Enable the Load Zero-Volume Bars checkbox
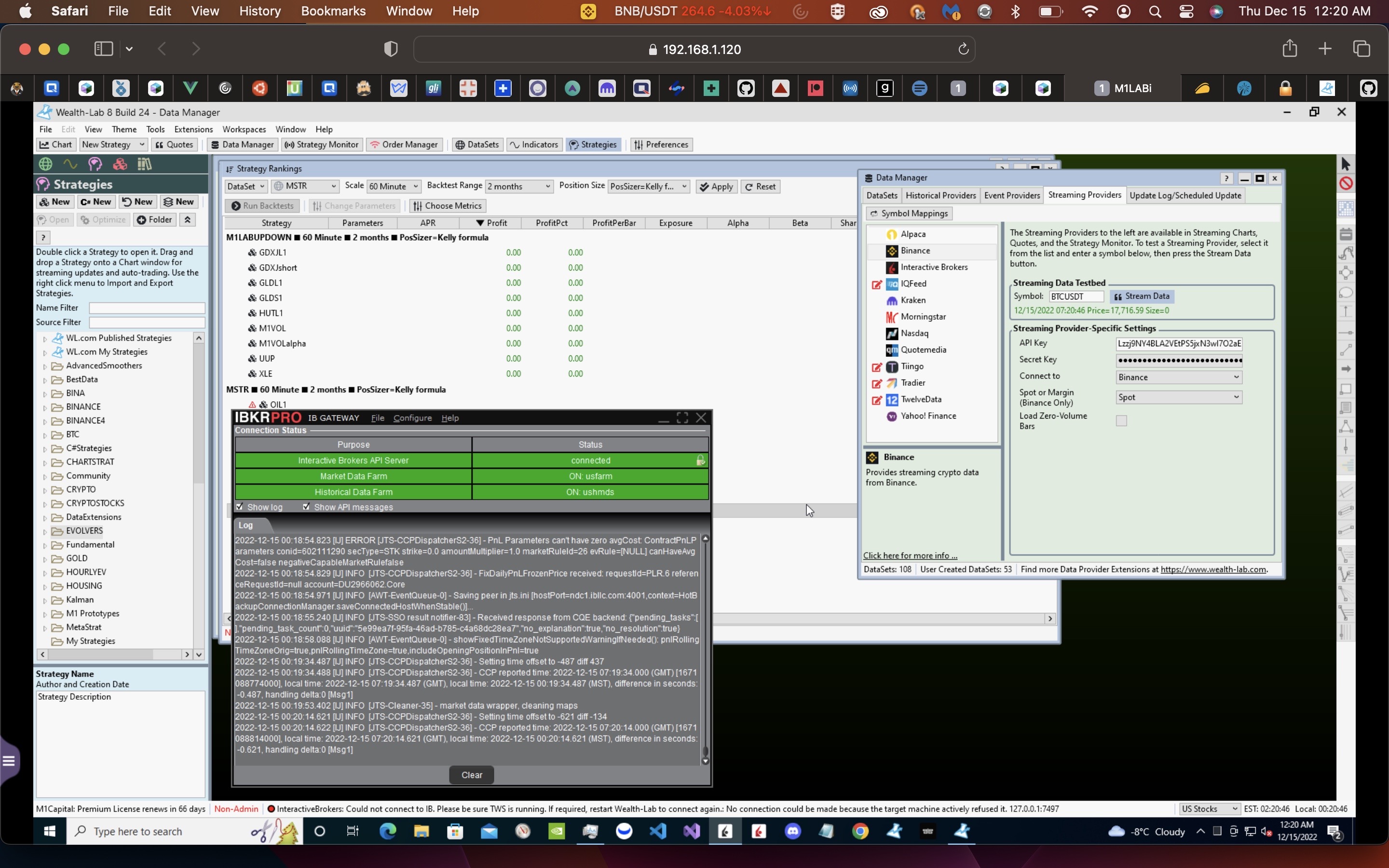1389x868 pixels. click(1121, 421)
